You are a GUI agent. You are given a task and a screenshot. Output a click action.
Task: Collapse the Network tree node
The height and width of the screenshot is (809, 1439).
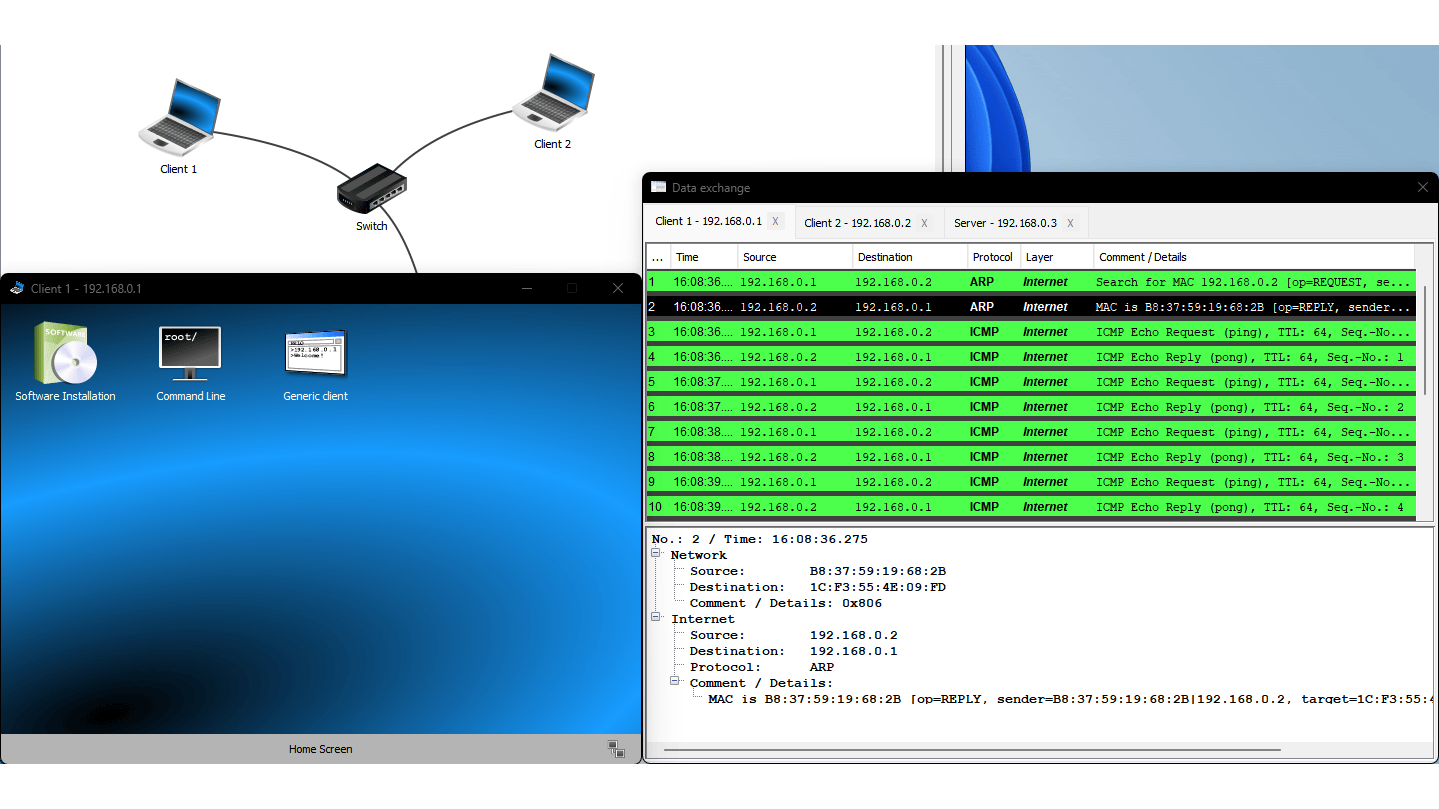[657, 554]
